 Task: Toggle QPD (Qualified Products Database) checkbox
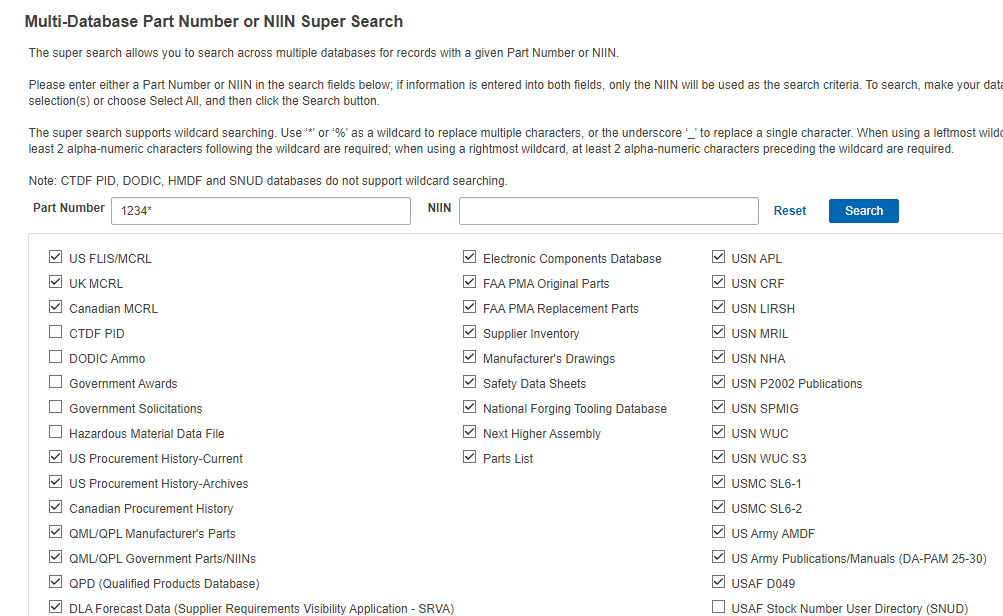coord(56,581)
